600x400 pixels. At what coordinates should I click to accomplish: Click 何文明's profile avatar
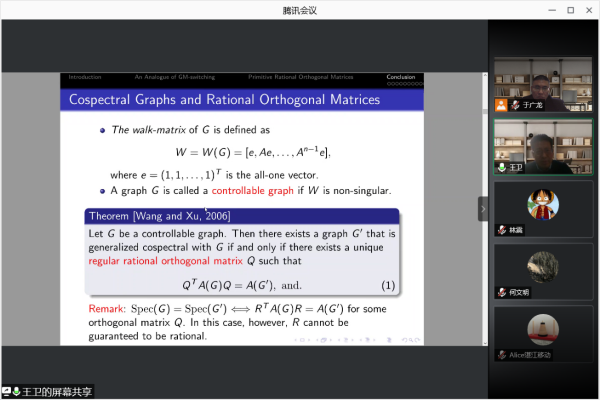543,266
